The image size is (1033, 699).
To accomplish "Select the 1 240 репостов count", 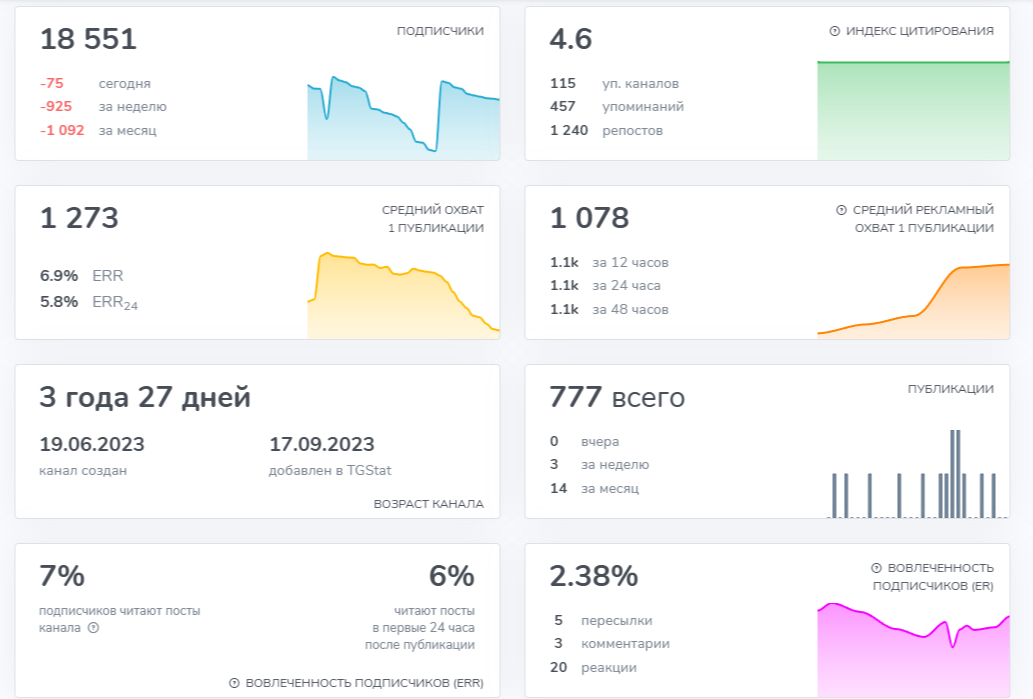I will tap(569, 130).
